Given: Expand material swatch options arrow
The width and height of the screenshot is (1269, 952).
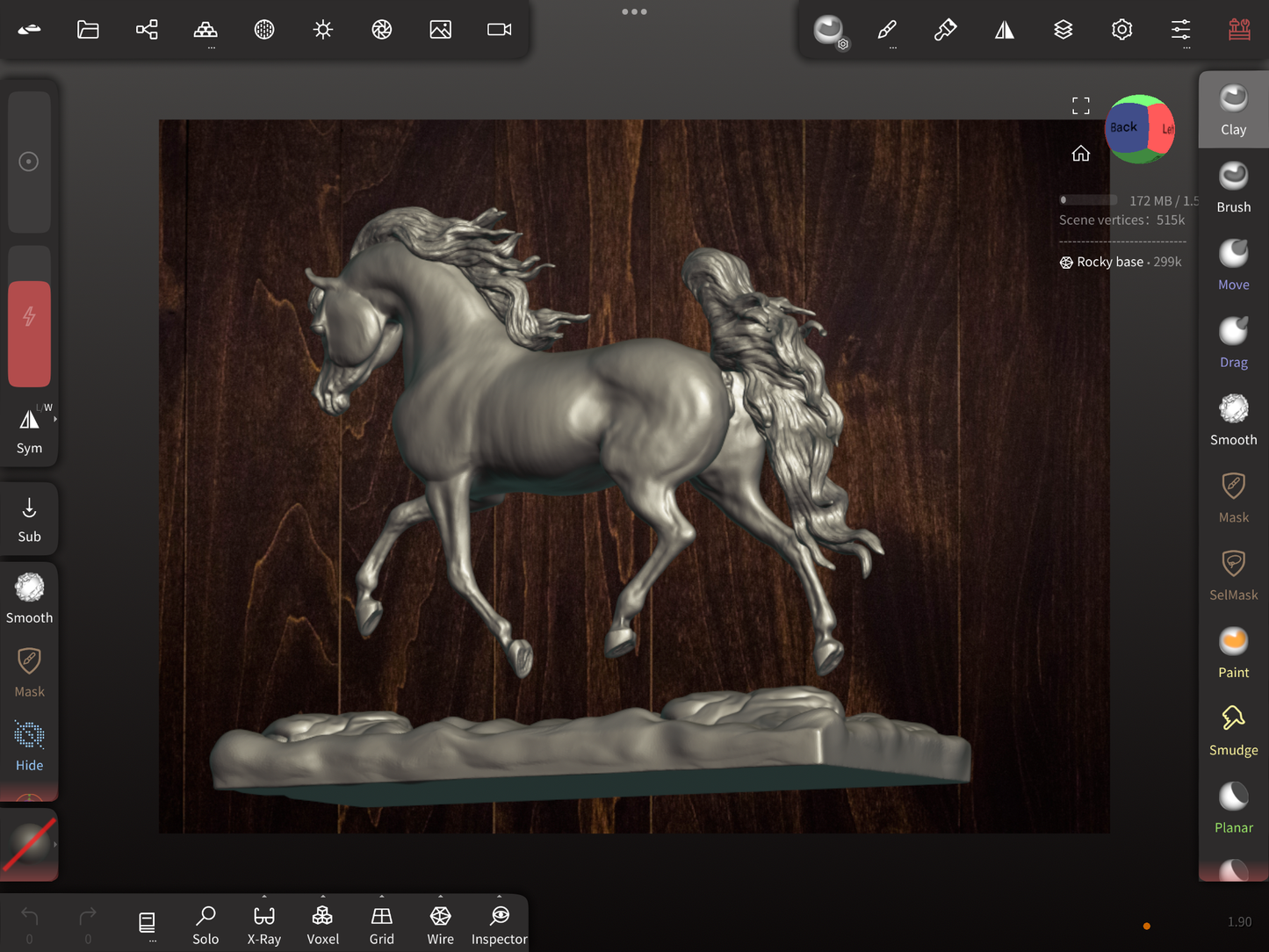Looking at the screenshot, I should click(x=55, y=845).
